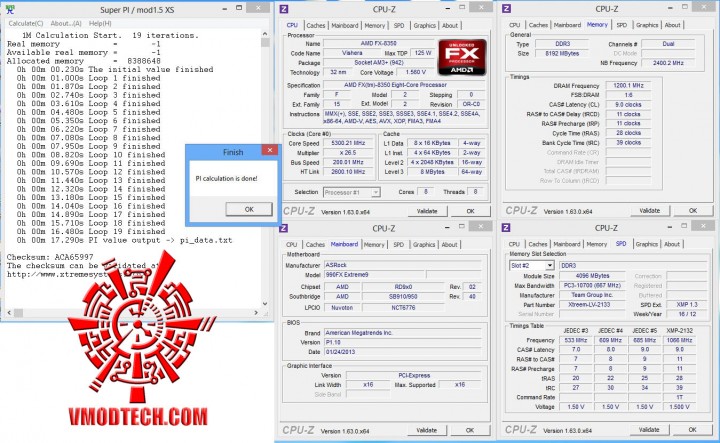Screen dimensions: 720x443
Task: Click the CPU-Z icon of the SPD window
Action: coord(506,228)
